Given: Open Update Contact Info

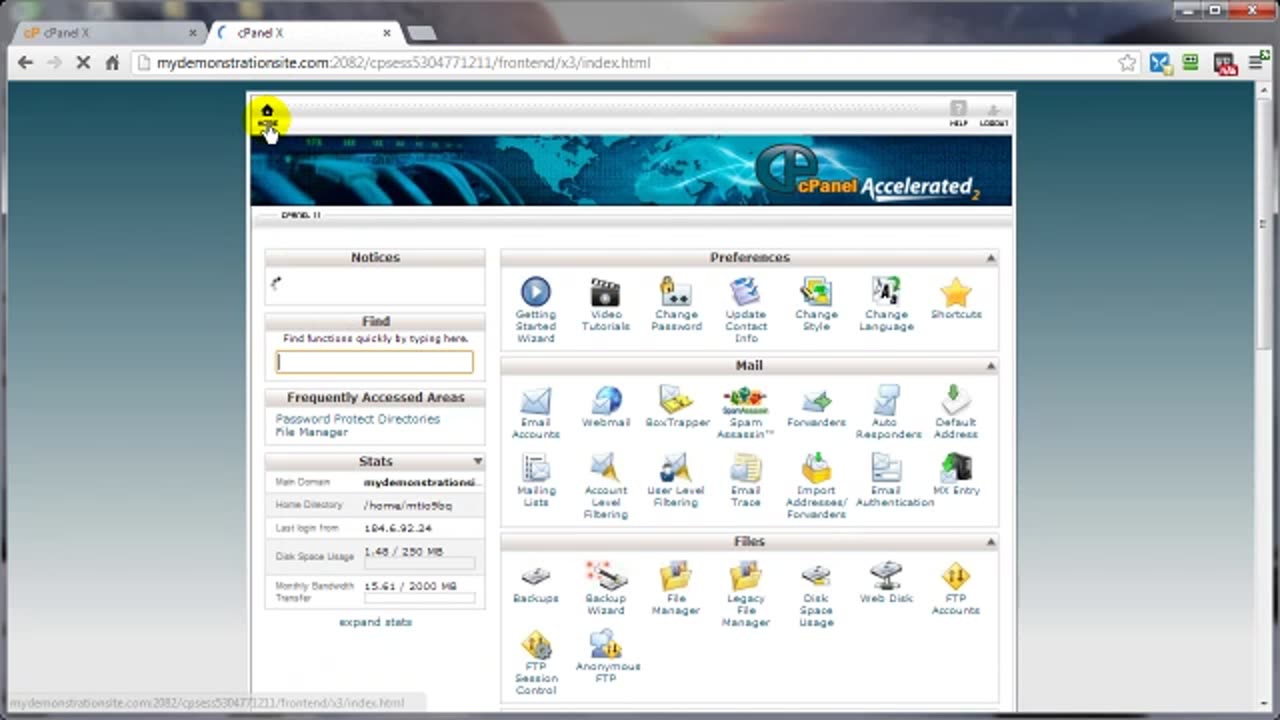Looking at the screenshot, I should click(x=746, y=309).
